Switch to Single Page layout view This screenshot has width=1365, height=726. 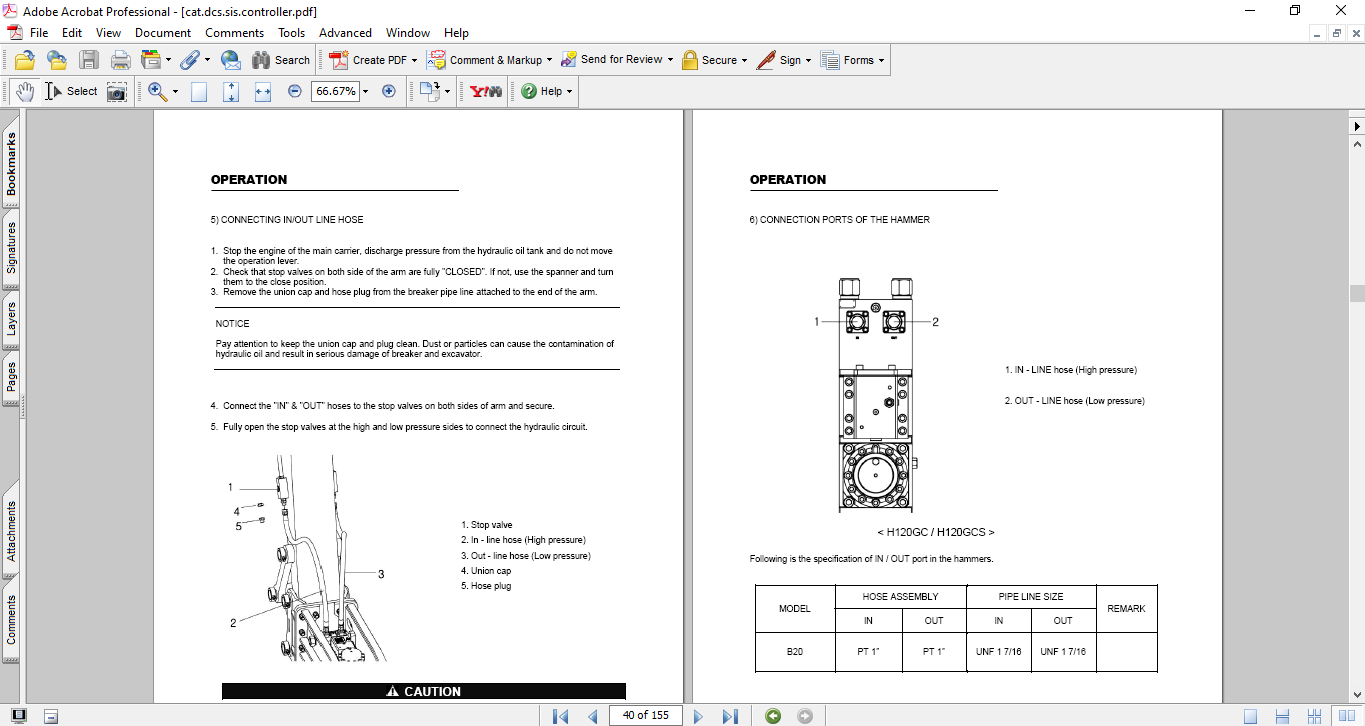pos(1250,716)
